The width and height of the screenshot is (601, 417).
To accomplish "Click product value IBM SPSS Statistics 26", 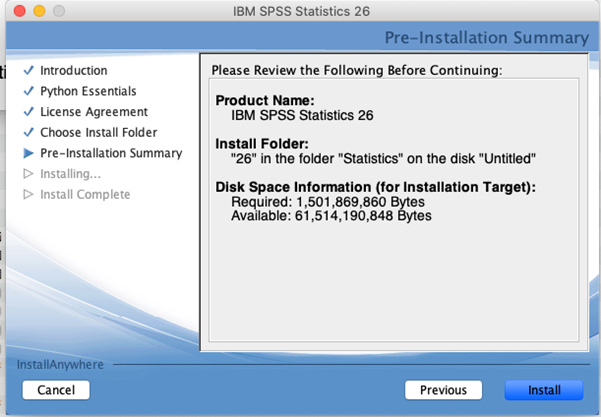I will [302, 115].
